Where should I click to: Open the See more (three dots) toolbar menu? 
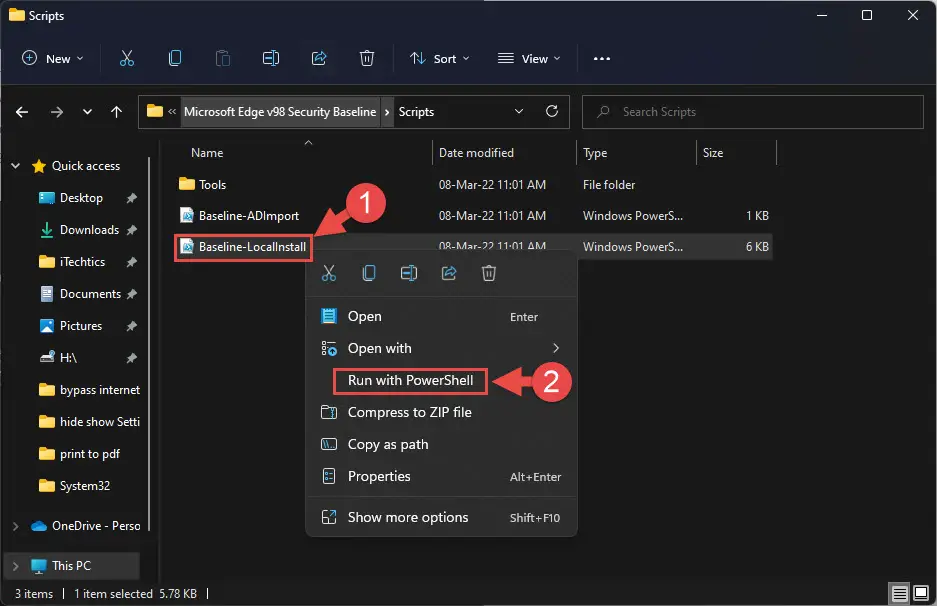point(602,59)
